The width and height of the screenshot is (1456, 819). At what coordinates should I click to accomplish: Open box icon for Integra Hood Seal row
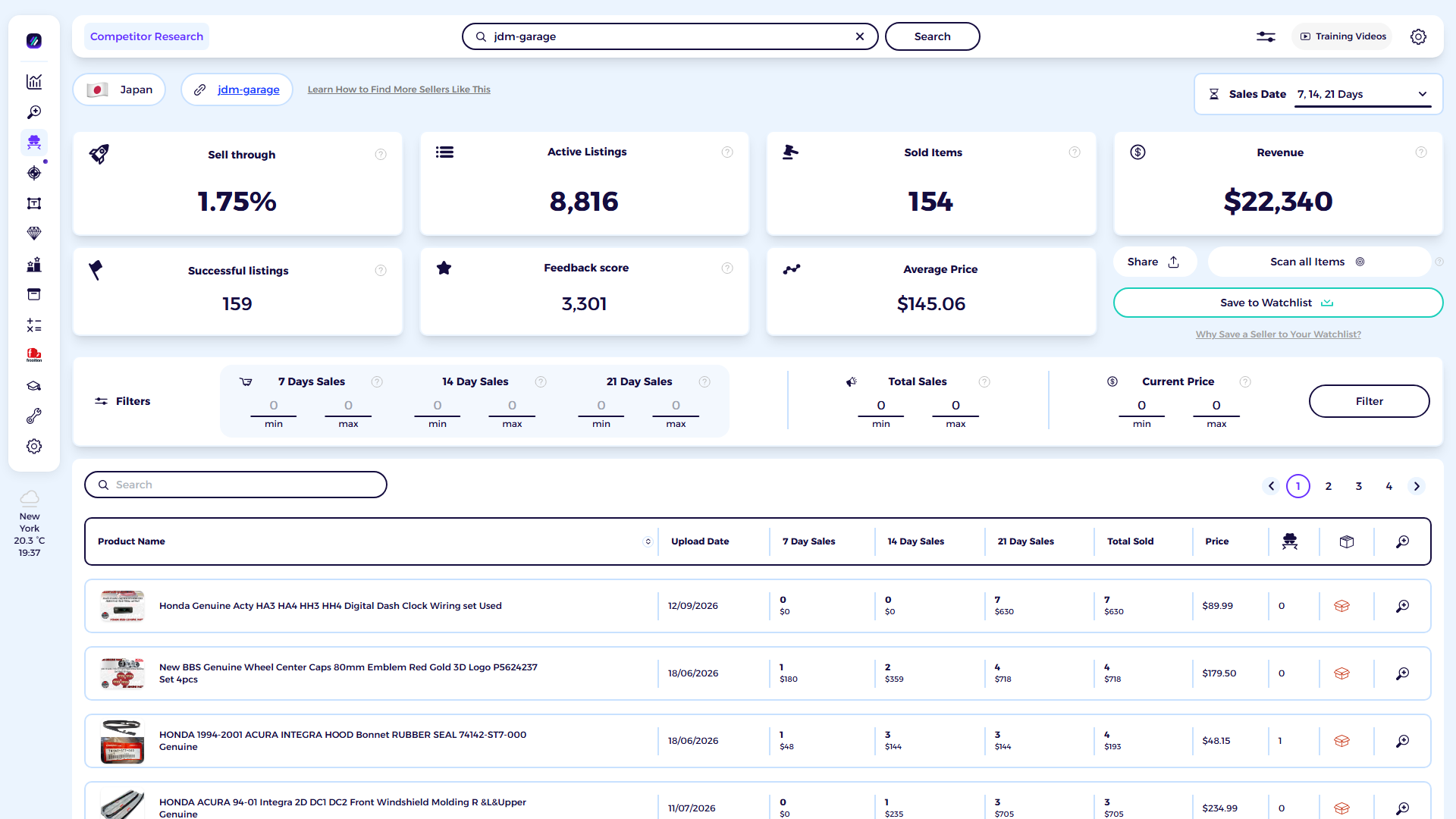pyautogui.click(x=1341, y=741)
